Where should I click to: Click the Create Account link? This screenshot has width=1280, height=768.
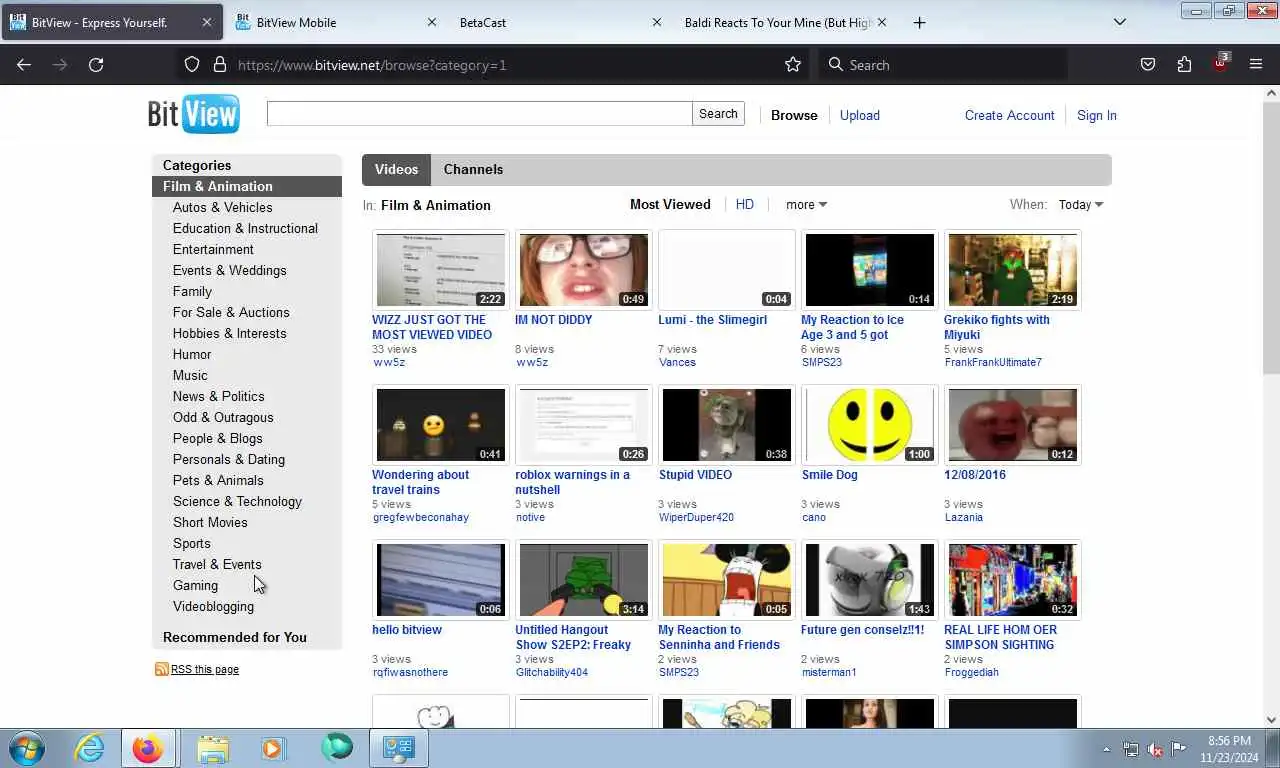pos(1010,115)
